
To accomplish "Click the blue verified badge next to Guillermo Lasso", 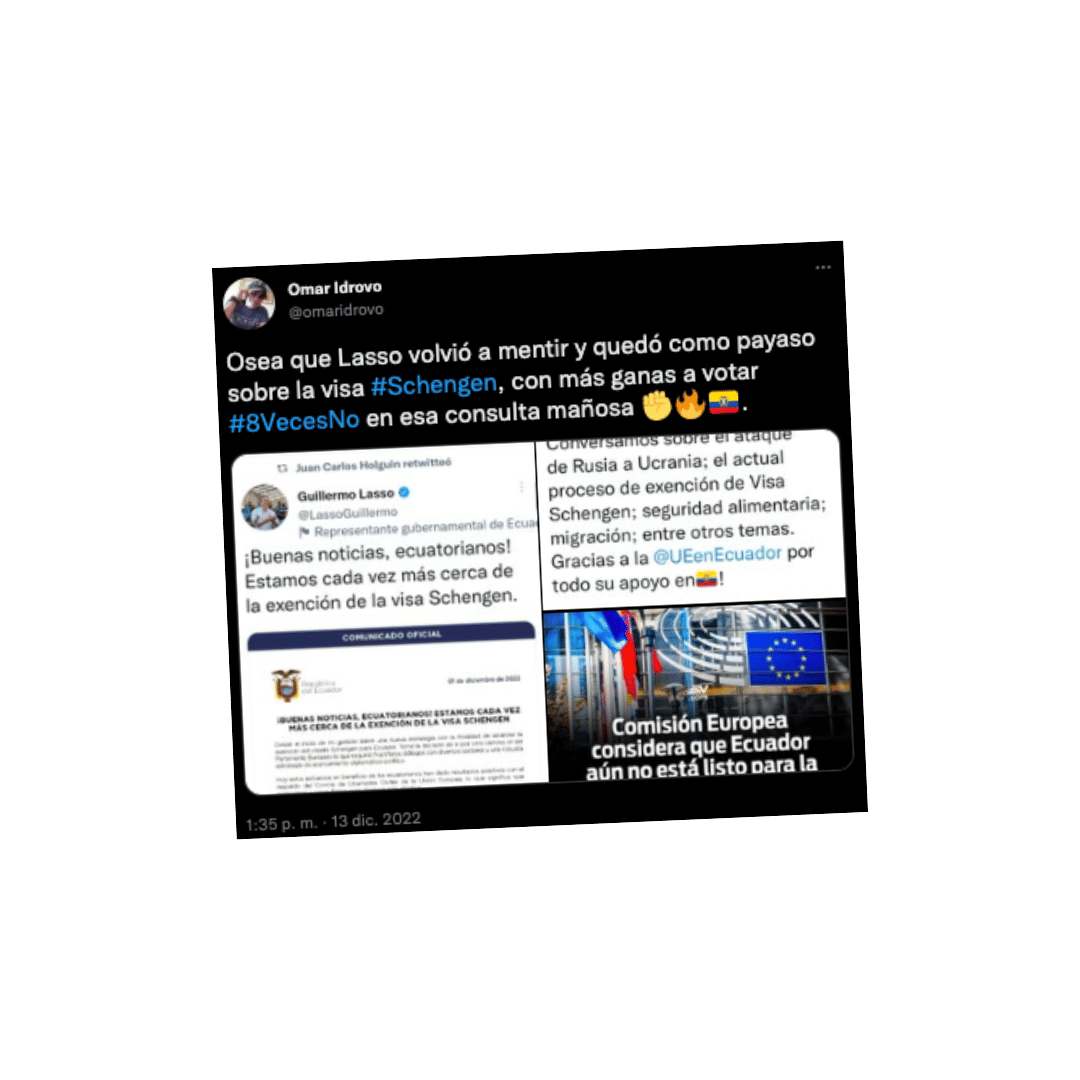I will (404, 492).
